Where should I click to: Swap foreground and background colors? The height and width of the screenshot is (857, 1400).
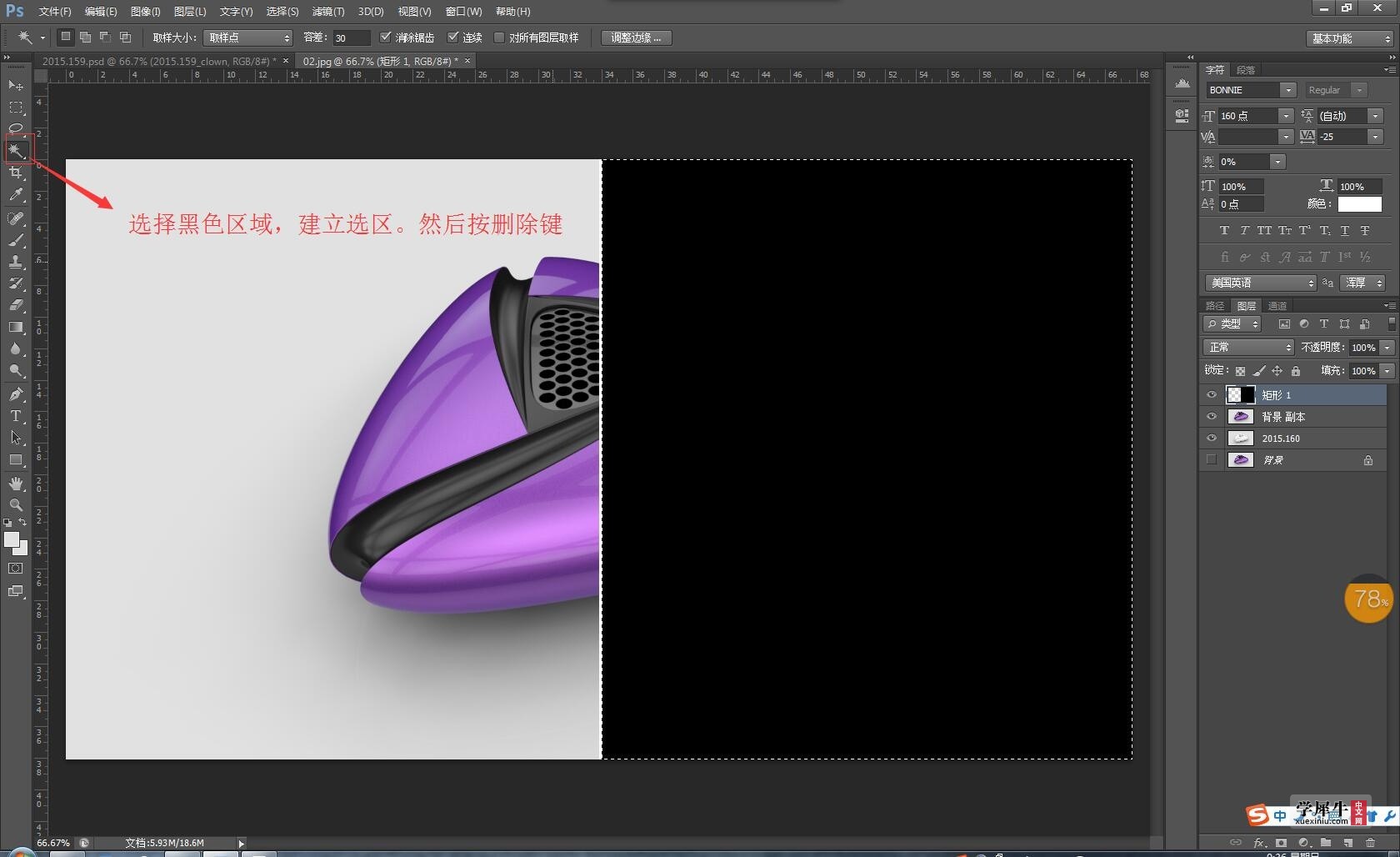pyautogui.click(x=22, y=522)
